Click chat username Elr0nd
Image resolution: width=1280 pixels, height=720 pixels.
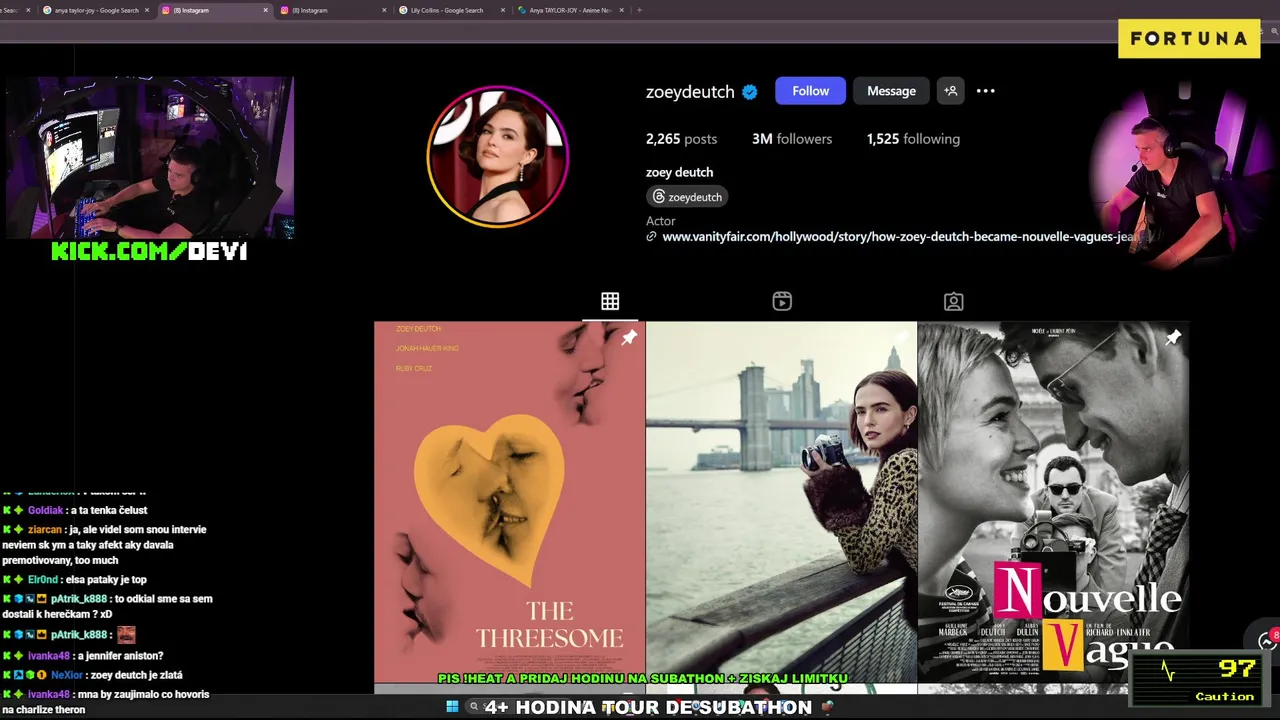point(43,579)
